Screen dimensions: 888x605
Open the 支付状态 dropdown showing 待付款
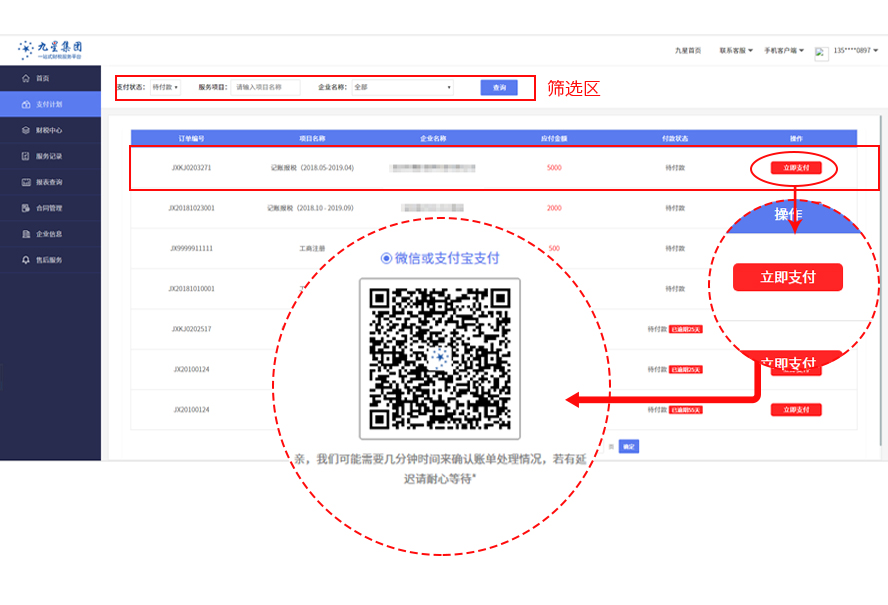(165, 87)
